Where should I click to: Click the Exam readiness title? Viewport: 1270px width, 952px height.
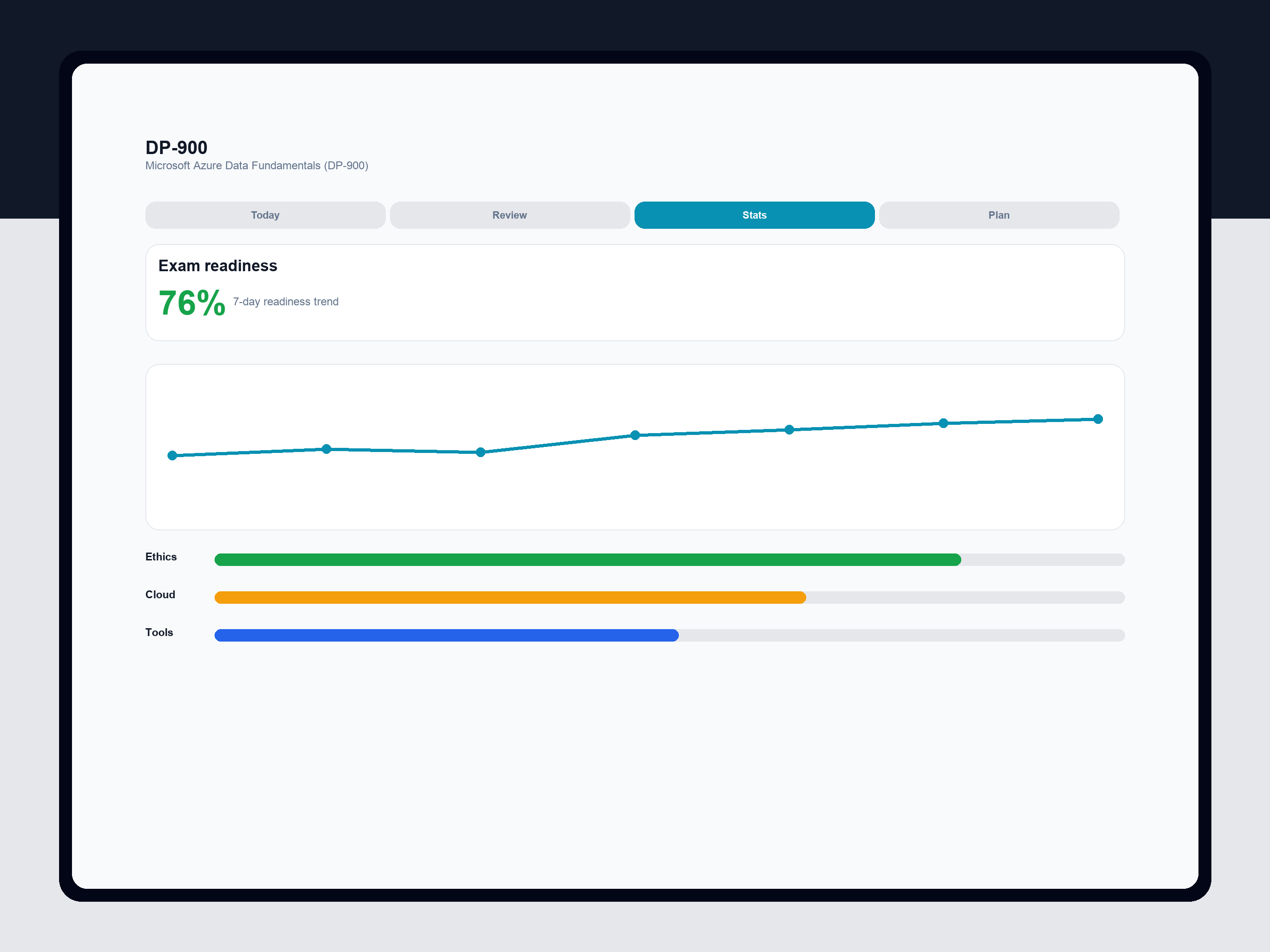pos(218,266)
